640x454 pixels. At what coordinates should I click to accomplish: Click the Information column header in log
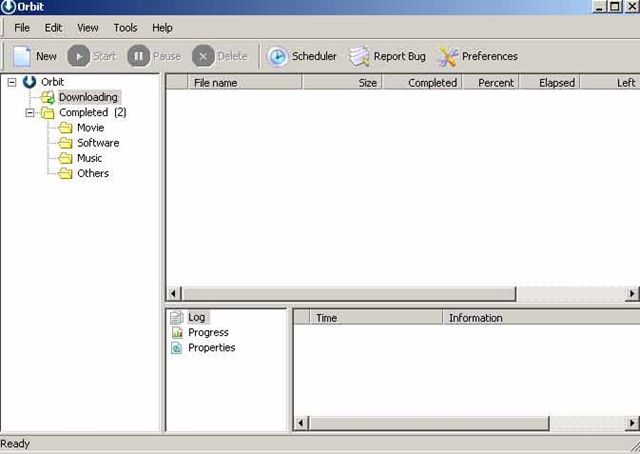point(542,318)
